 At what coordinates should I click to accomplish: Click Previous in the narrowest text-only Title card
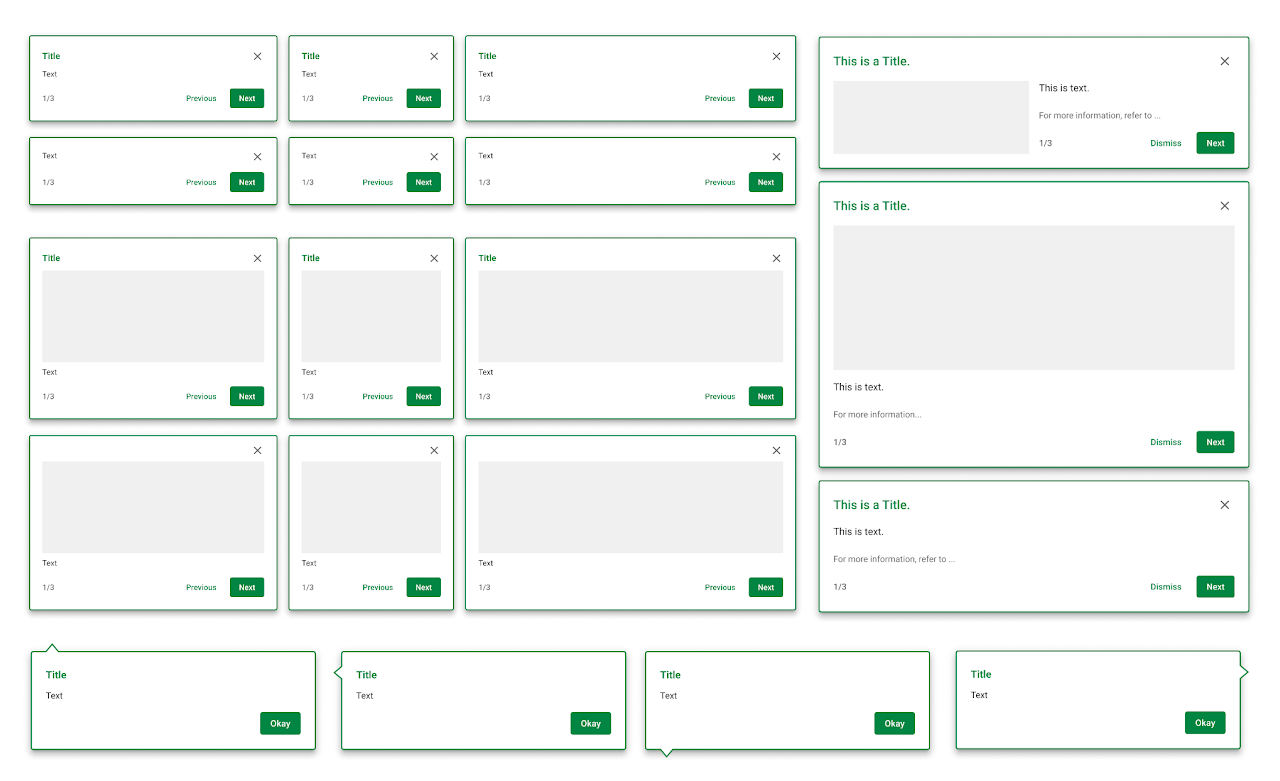click(378, 98)
